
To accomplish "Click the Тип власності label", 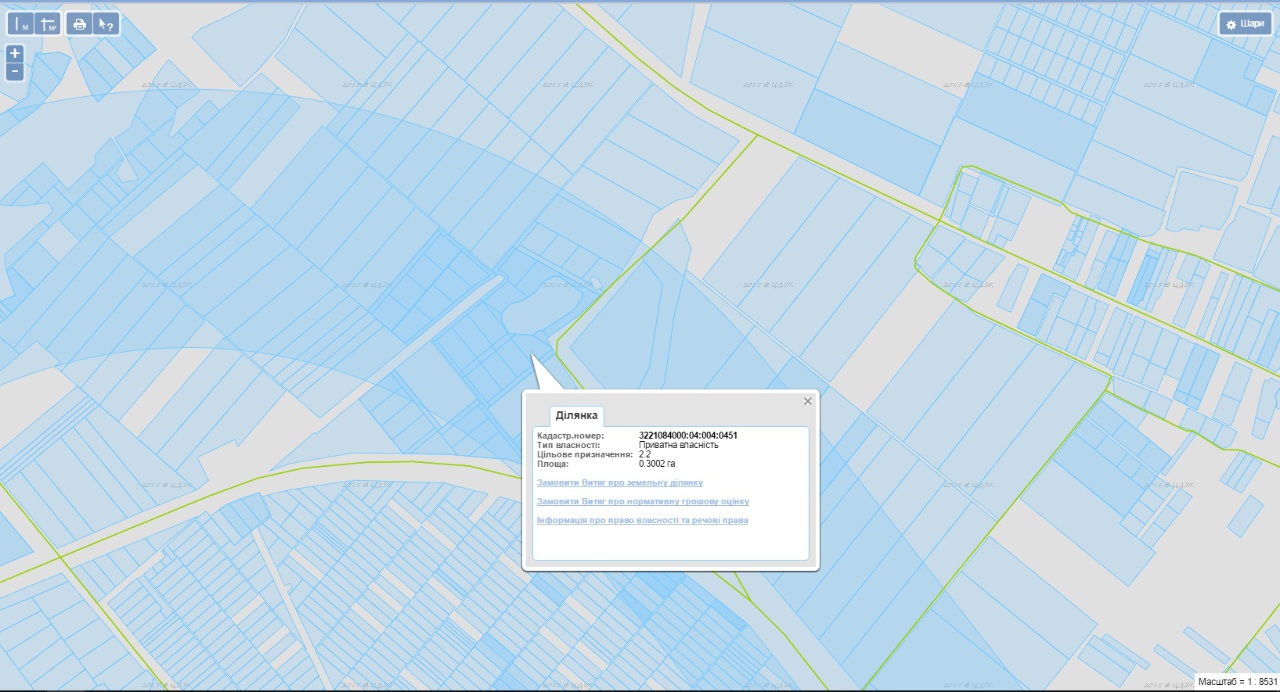I will pos(569,445).
